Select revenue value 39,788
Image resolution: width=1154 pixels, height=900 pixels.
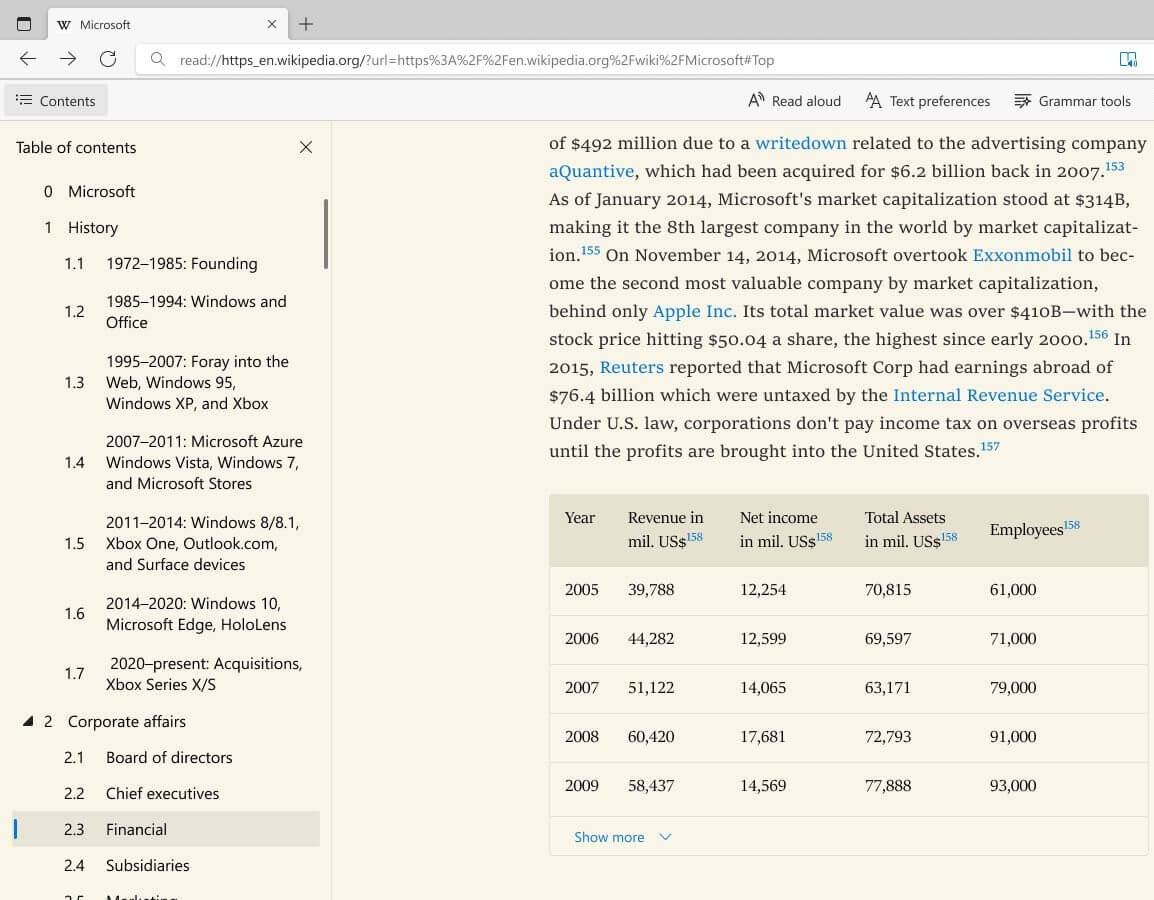tap(651, 589)
